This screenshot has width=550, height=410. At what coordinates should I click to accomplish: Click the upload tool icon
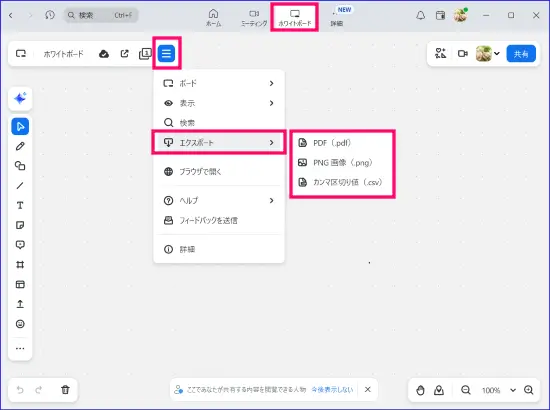(x=20, y=304)
